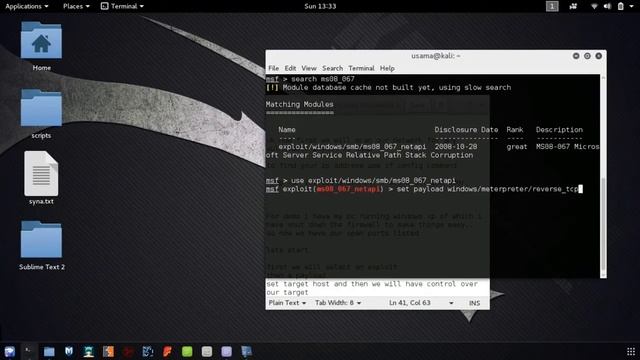Image resolution: width=640 pixels, height=360 pixels.
Task: Click the 'Disclosure Date' column header
Action: (466, 129)
